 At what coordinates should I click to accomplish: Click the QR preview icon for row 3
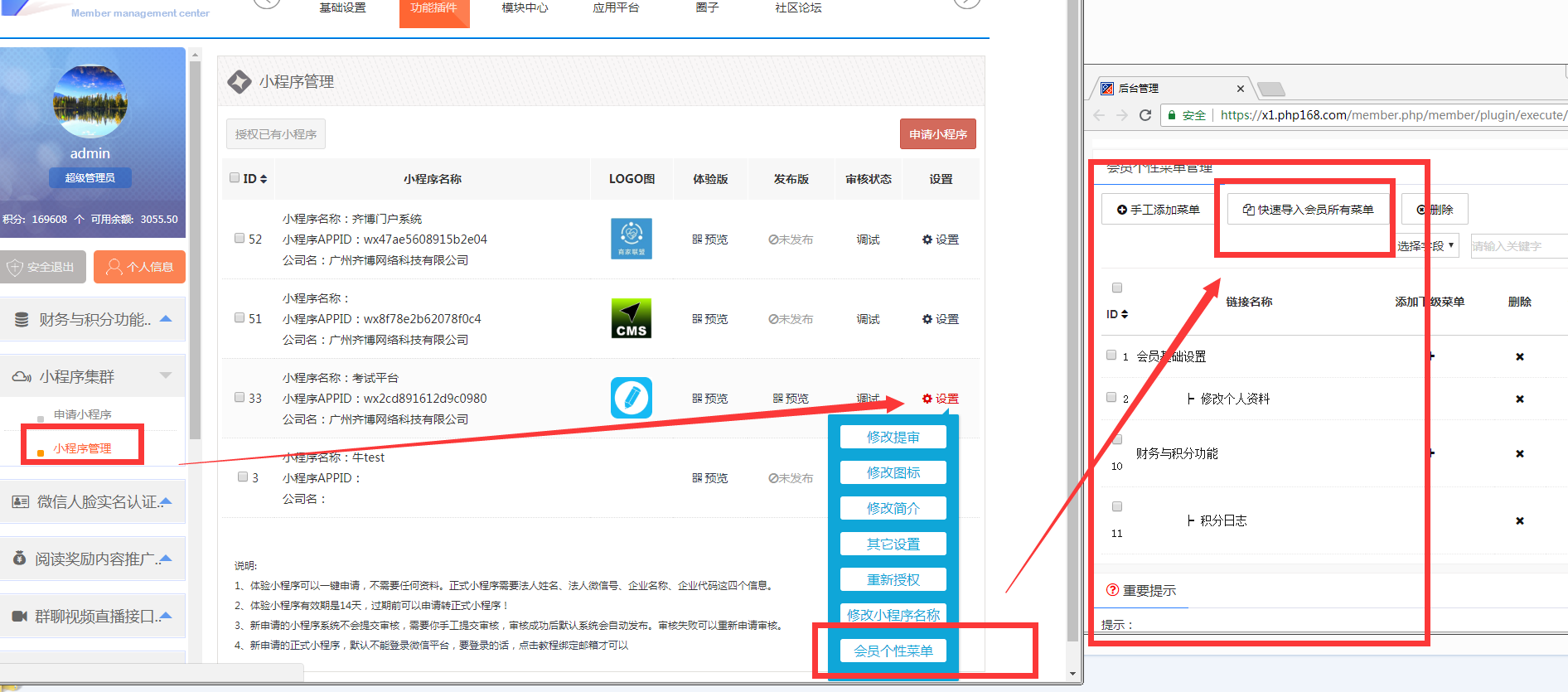[709, 478]
